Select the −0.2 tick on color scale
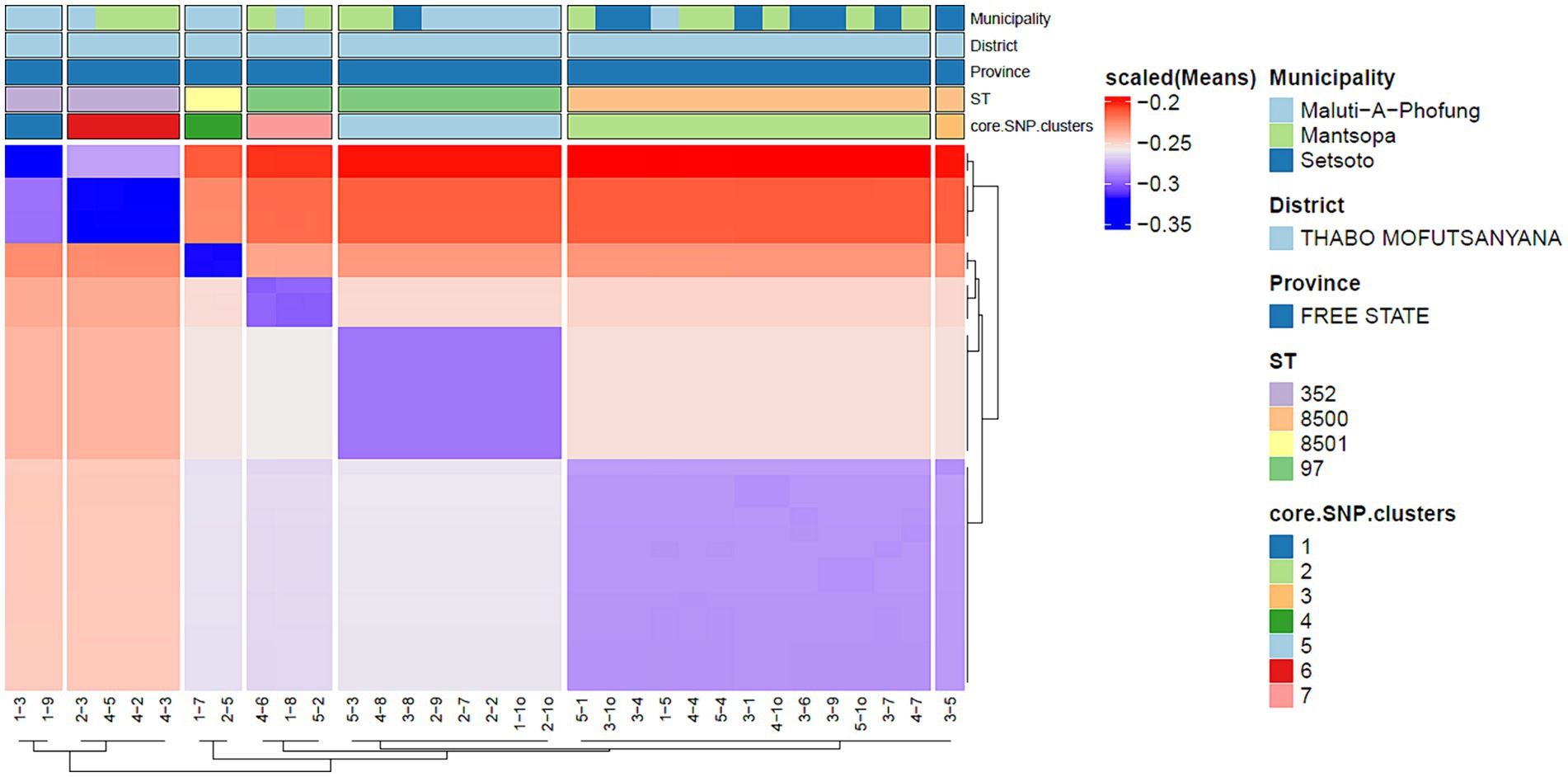The height and width of the screenshot is (777, 1568). [x=1158, y=103]
